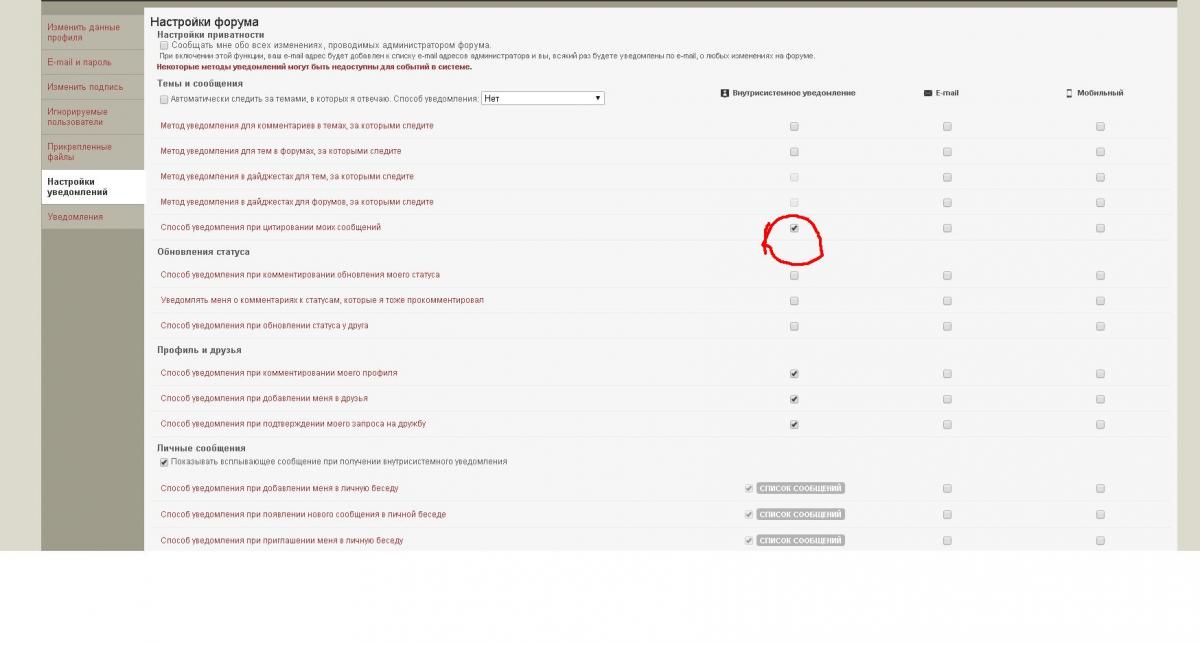Click the Настройки приватности heading
The image size is (1200, 645).
click(x=210, y=35)
